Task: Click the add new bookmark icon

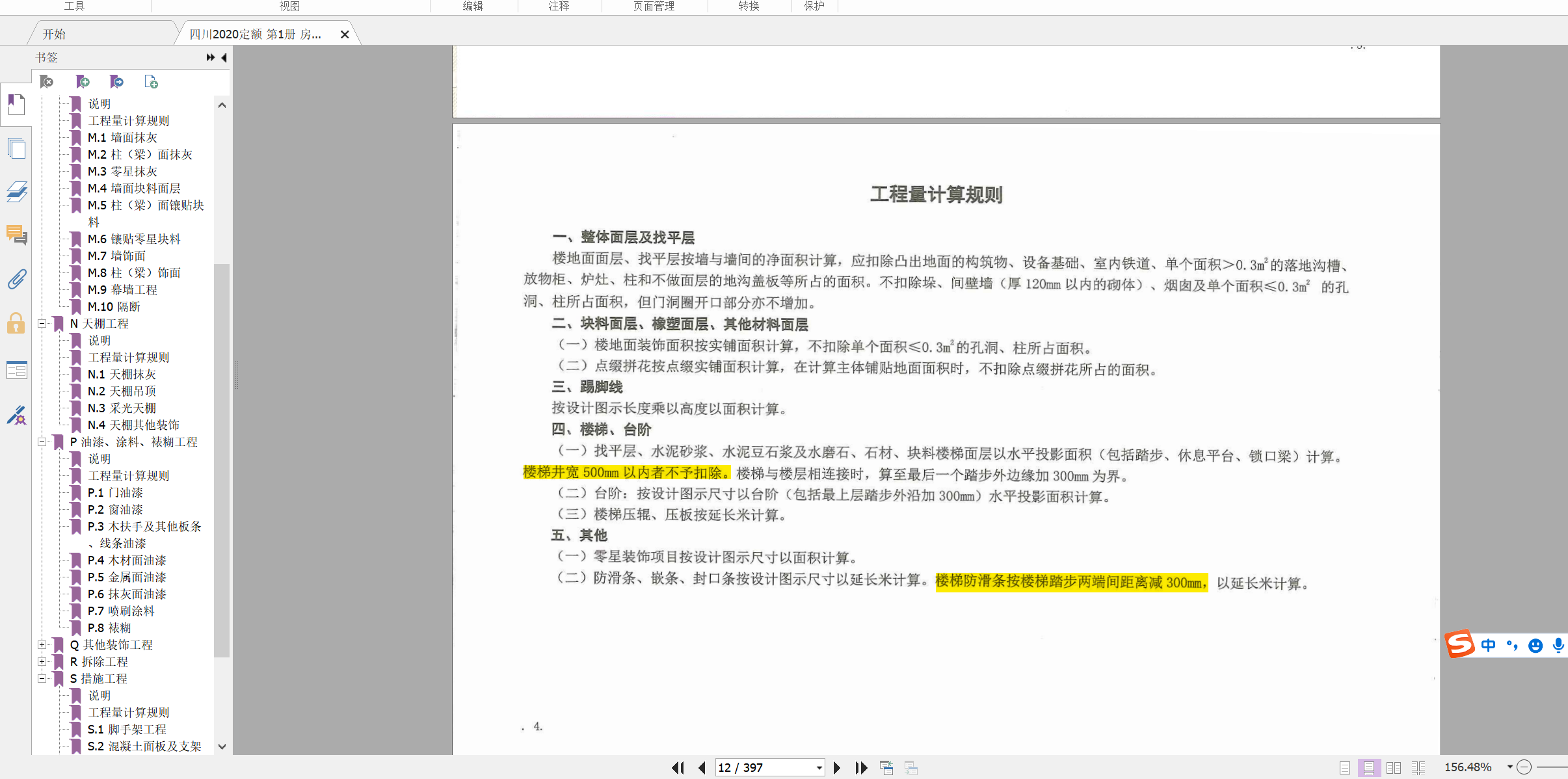Action: pos(83,82)
